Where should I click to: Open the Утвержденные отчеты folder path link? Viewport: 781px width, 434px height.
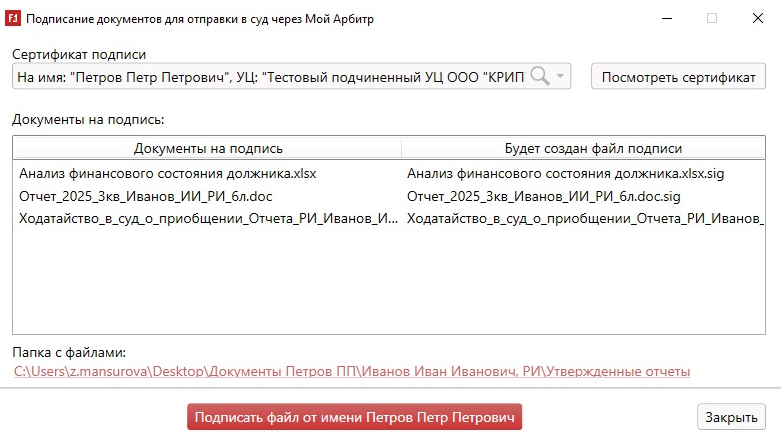tap(351, 372)
